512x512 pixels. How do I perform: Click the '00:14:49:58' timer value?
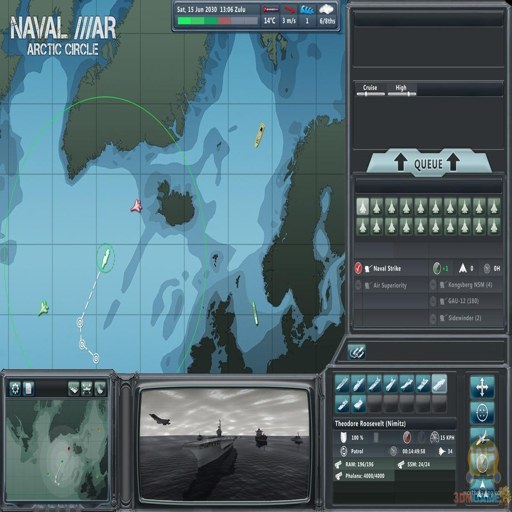[x=413, y=451]
